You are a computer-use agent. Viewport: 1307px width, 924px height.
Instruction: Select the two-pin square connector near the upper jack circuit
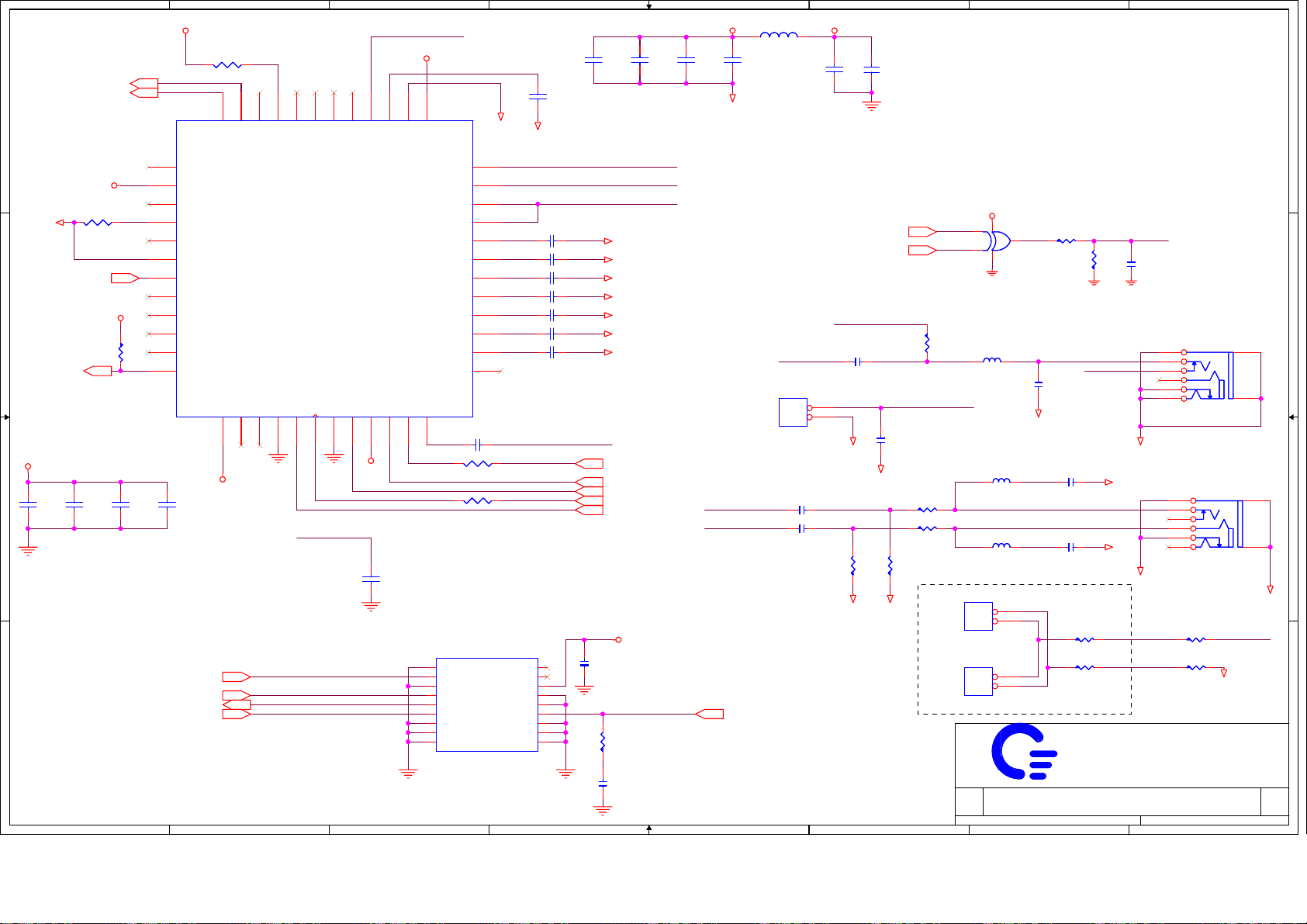pos(794,412)
